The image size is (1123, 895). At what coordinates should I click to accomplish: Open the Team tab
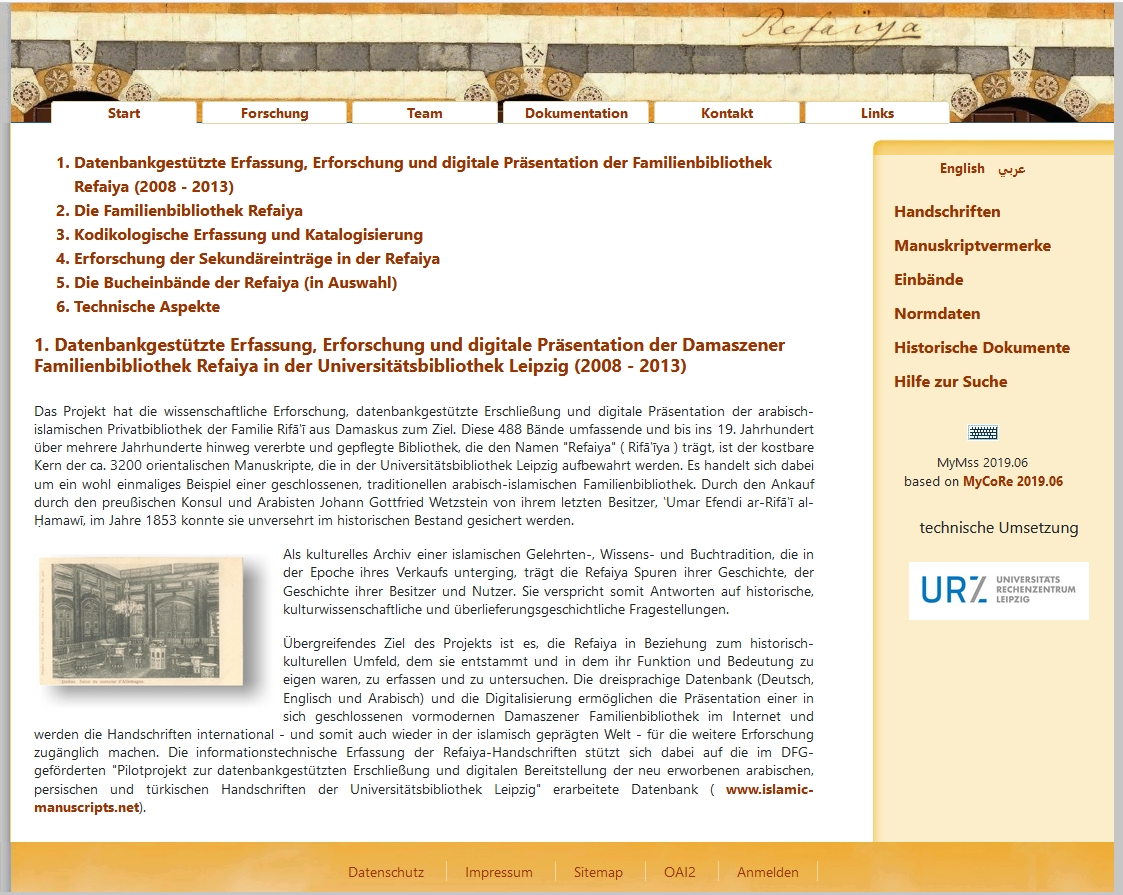point(424,113)
